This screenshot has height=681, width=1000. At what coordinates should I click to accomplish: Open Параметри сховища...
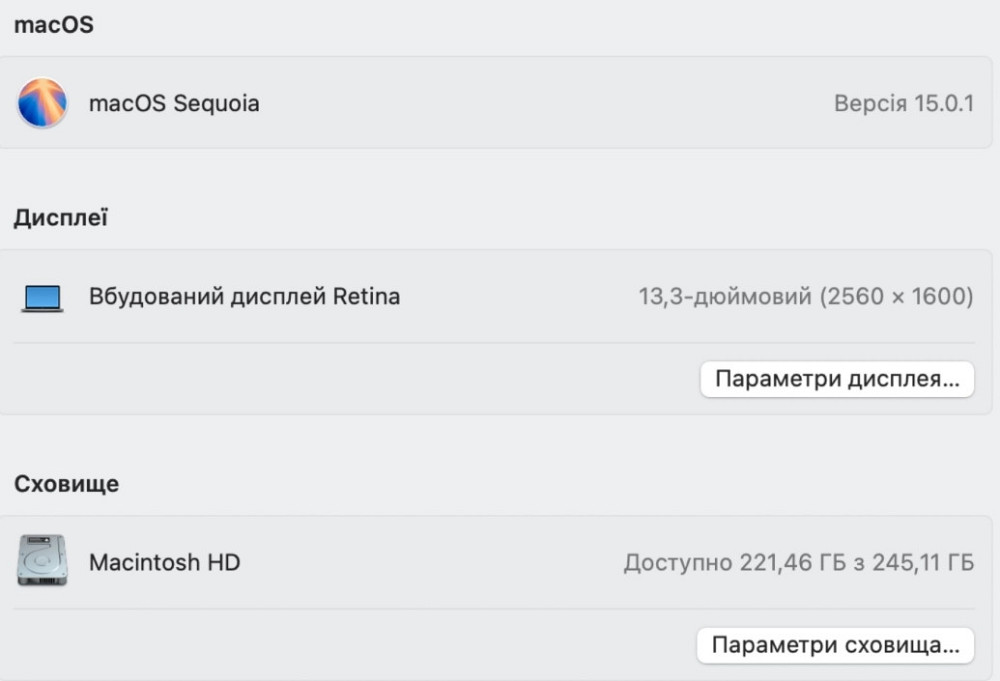(x=836, y=645)
